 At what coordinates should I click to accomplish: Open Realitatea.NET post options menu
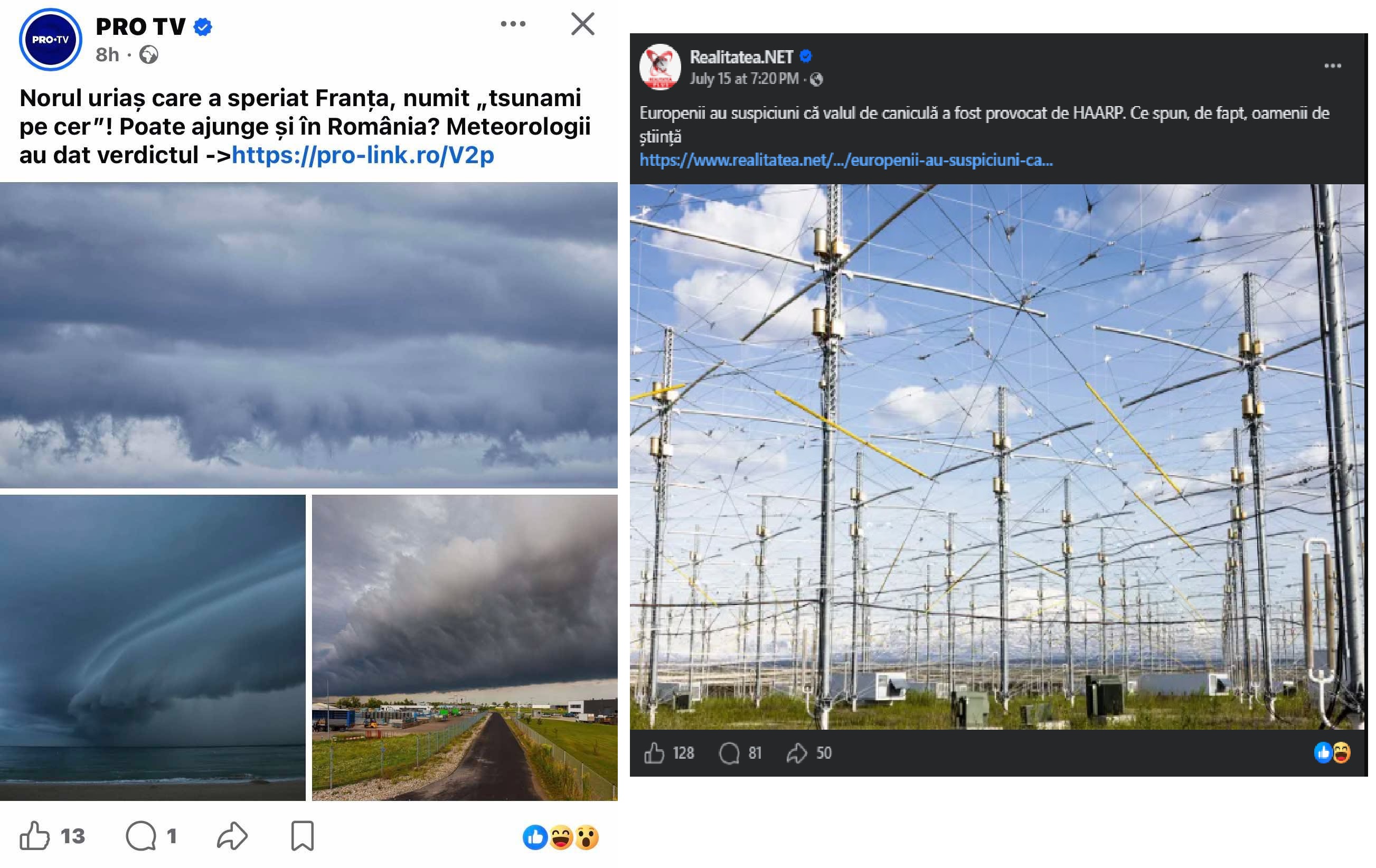(x=1333, y=65)
